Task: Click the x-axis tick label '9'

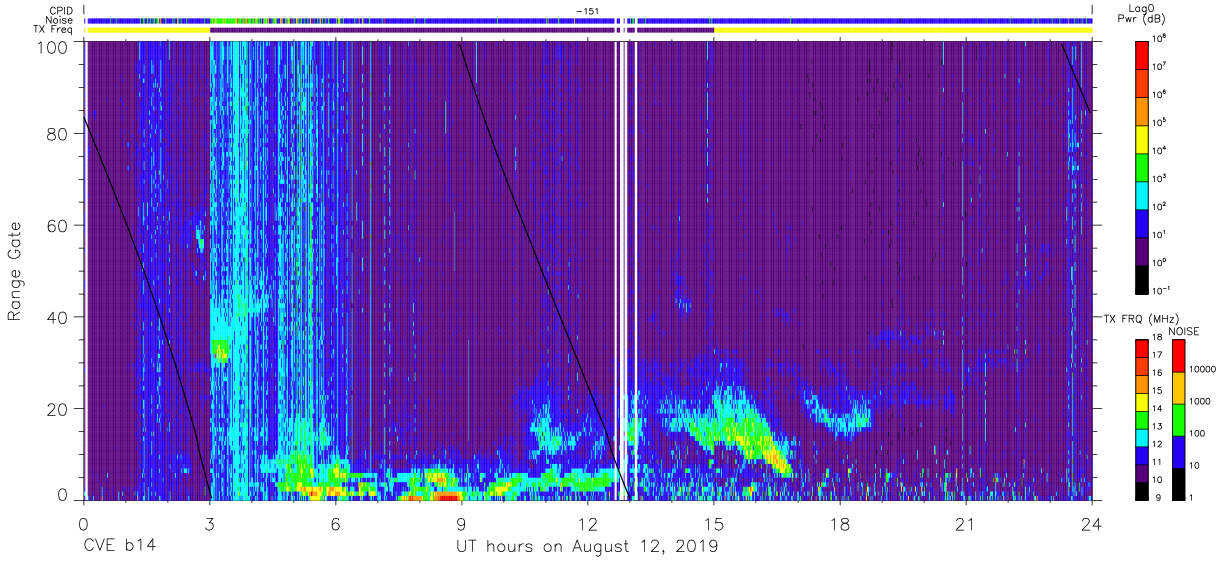Action: (461, 524)
